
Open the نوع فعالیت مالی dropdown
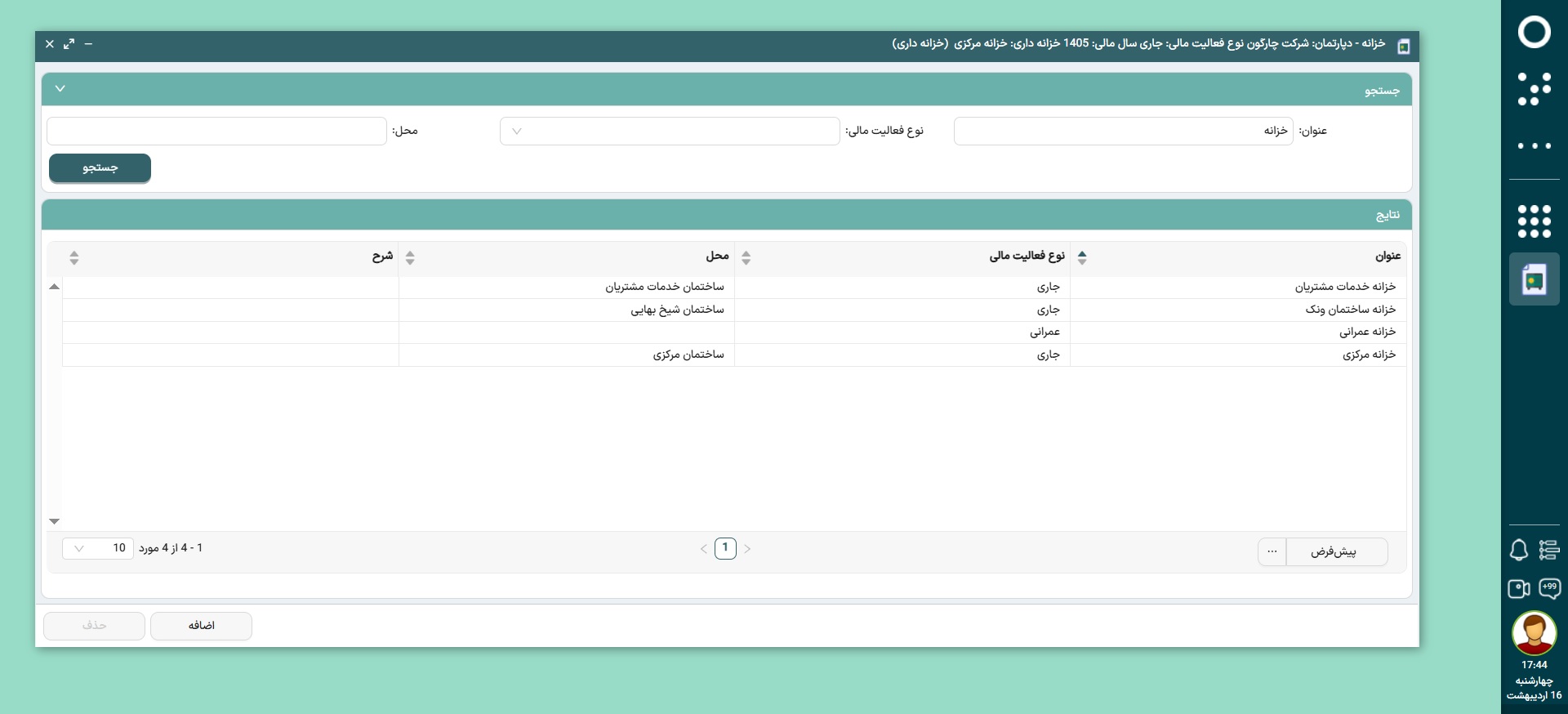pos(670,131)
